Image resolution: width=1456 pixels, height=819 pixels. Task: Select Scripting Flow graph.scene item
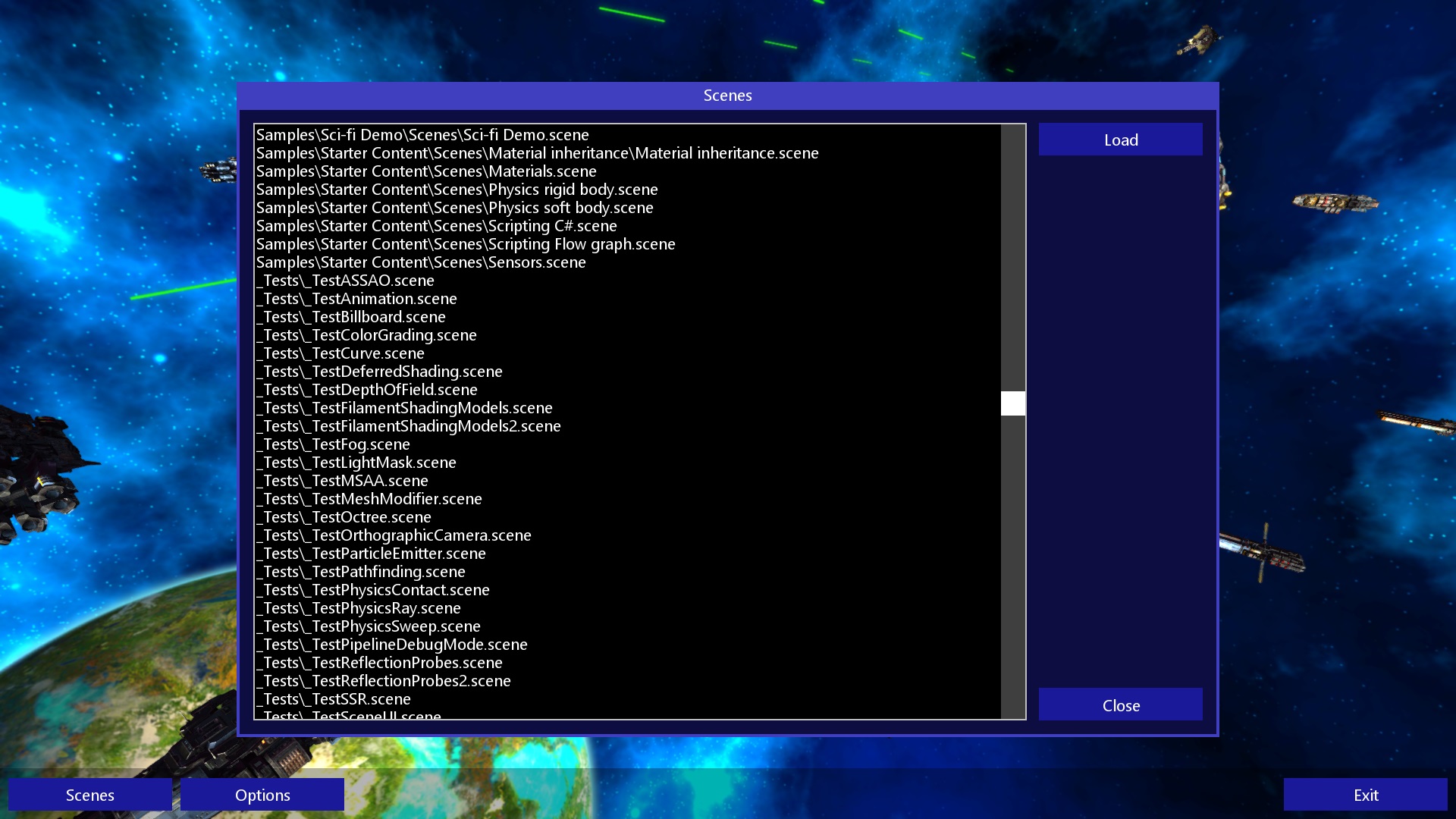[466, 244]
